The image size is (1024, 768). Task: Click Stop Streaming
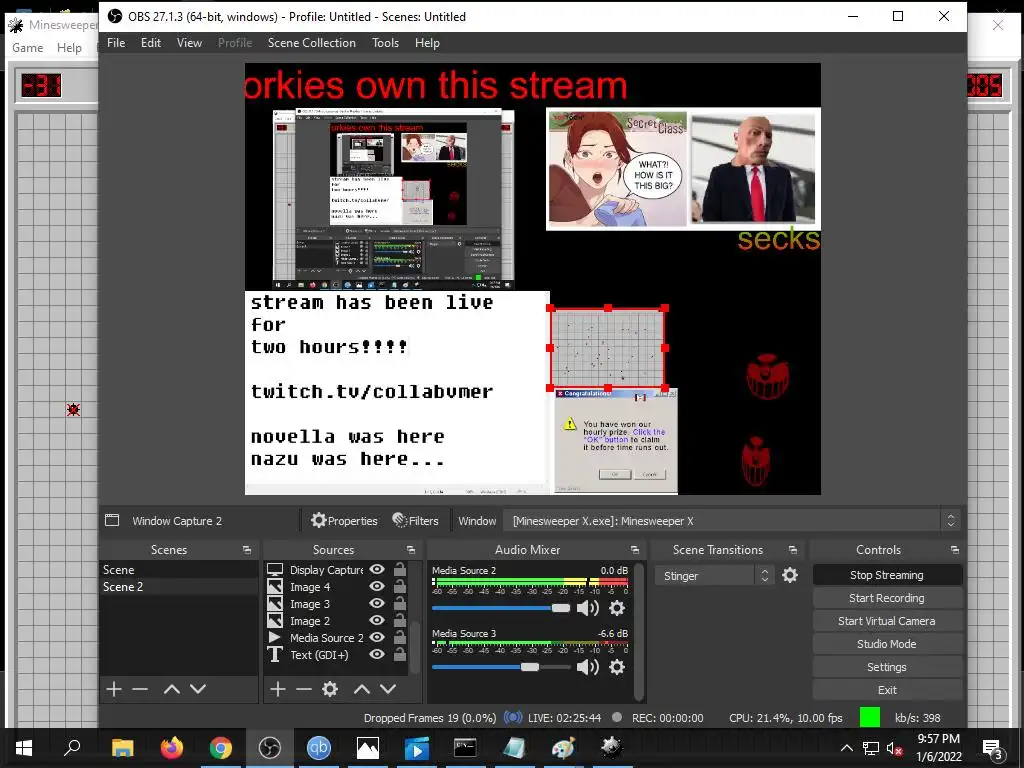coord(888,575)
